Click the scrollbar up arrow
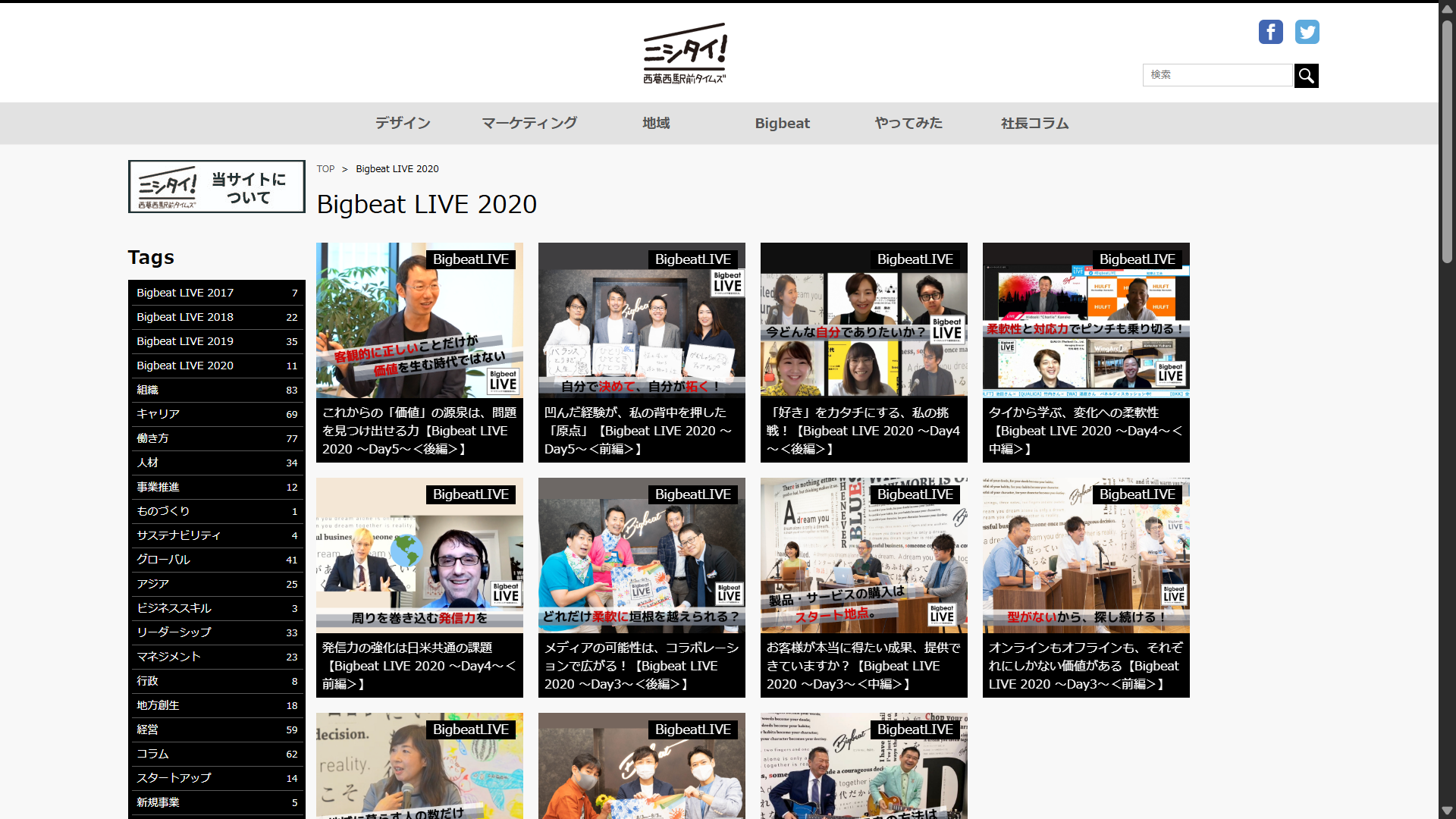 (x=1447, y=9)
